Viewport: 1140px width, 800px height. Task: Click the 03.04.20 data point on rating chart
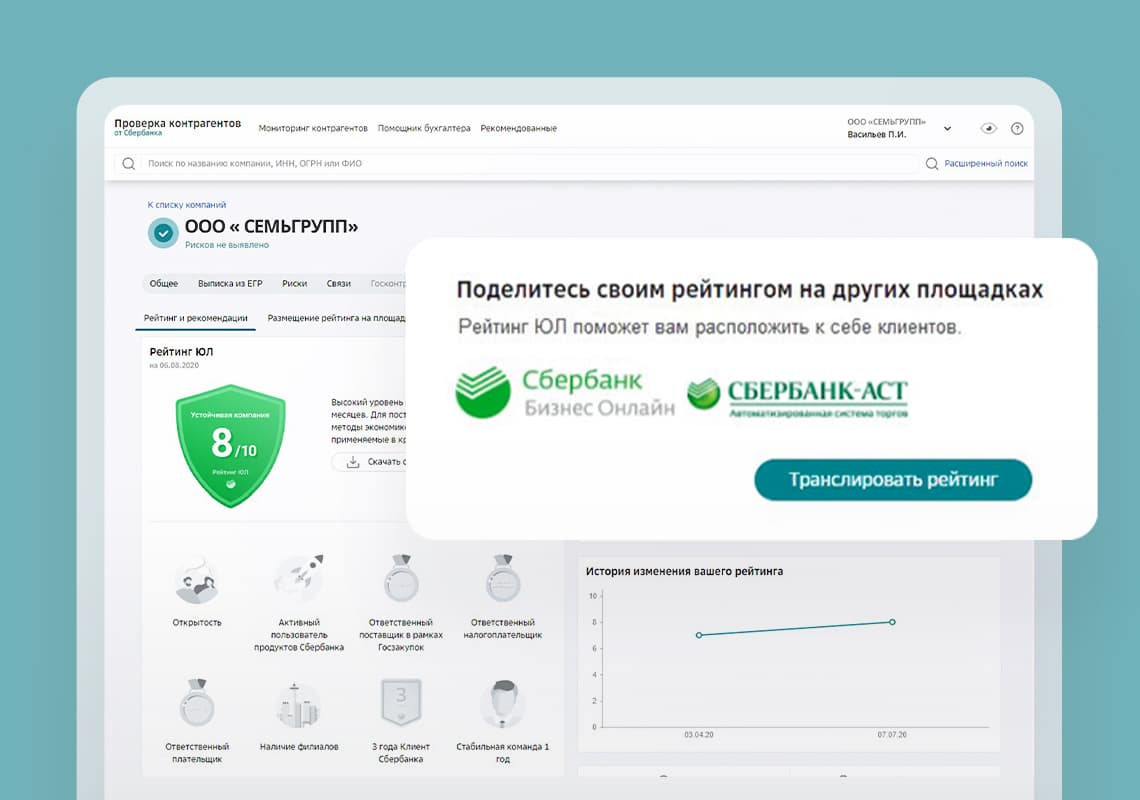699,635
